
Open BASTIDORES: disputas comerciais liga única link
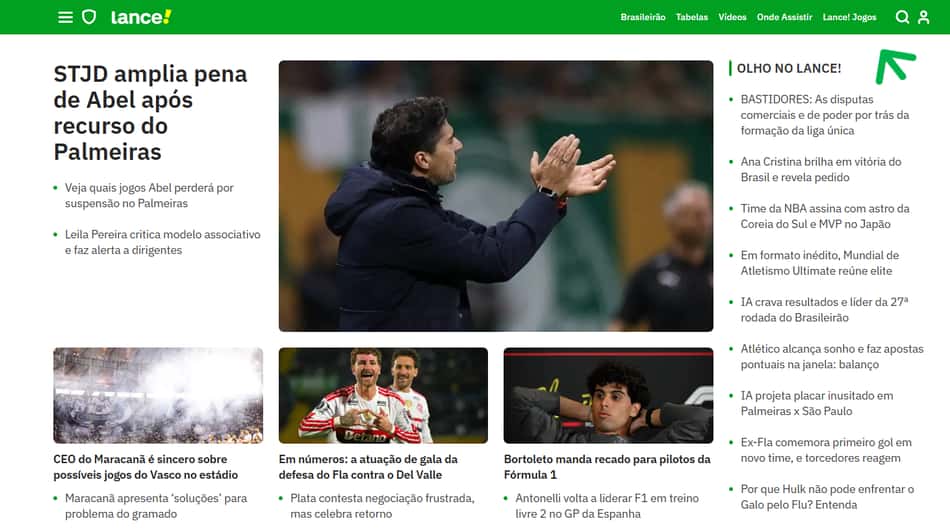pos(825,115)
